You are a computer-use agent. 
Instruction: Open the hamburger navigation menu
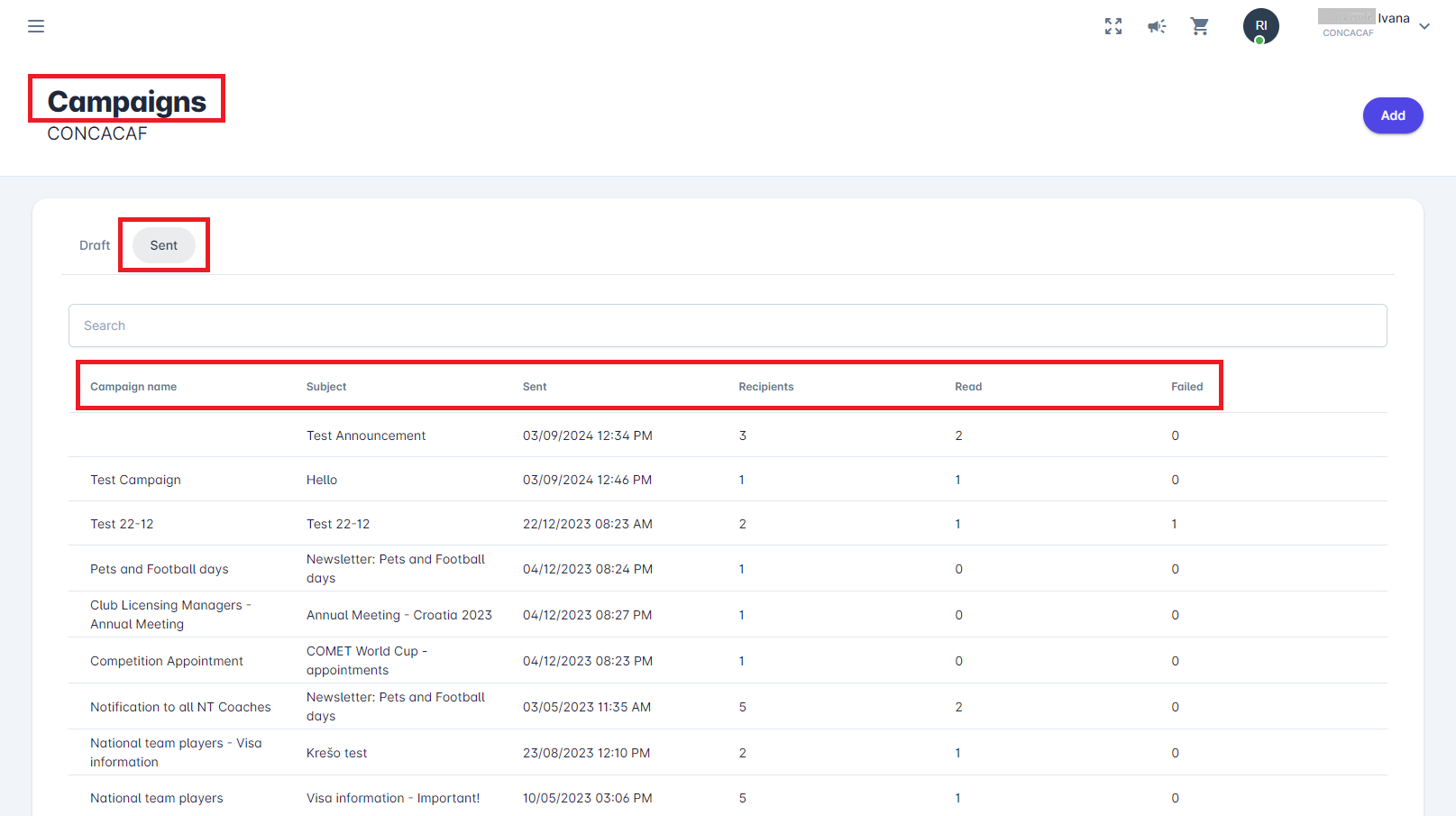tap(36, 26)
